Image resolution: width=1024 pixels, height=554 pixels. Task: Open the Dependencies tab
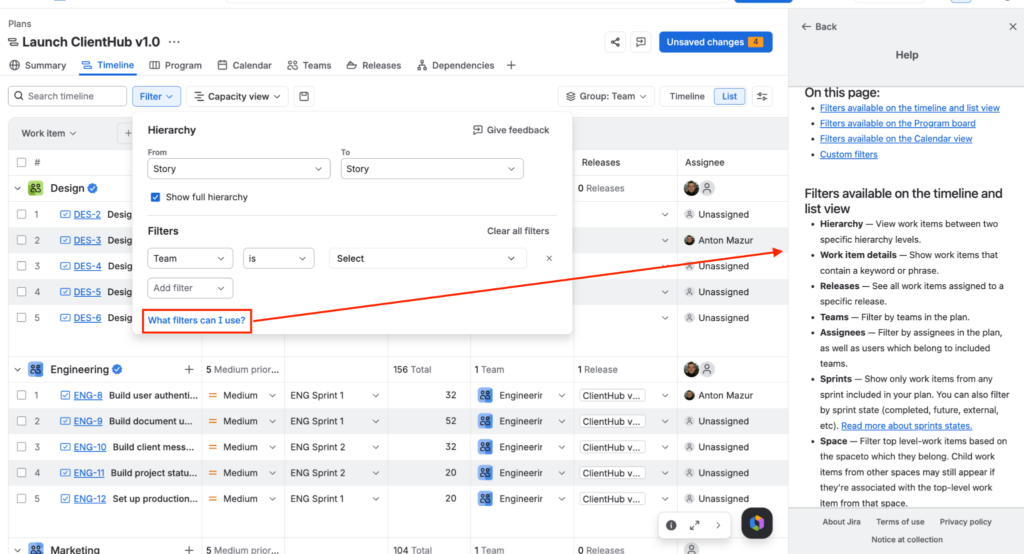(x=456, y=65)
